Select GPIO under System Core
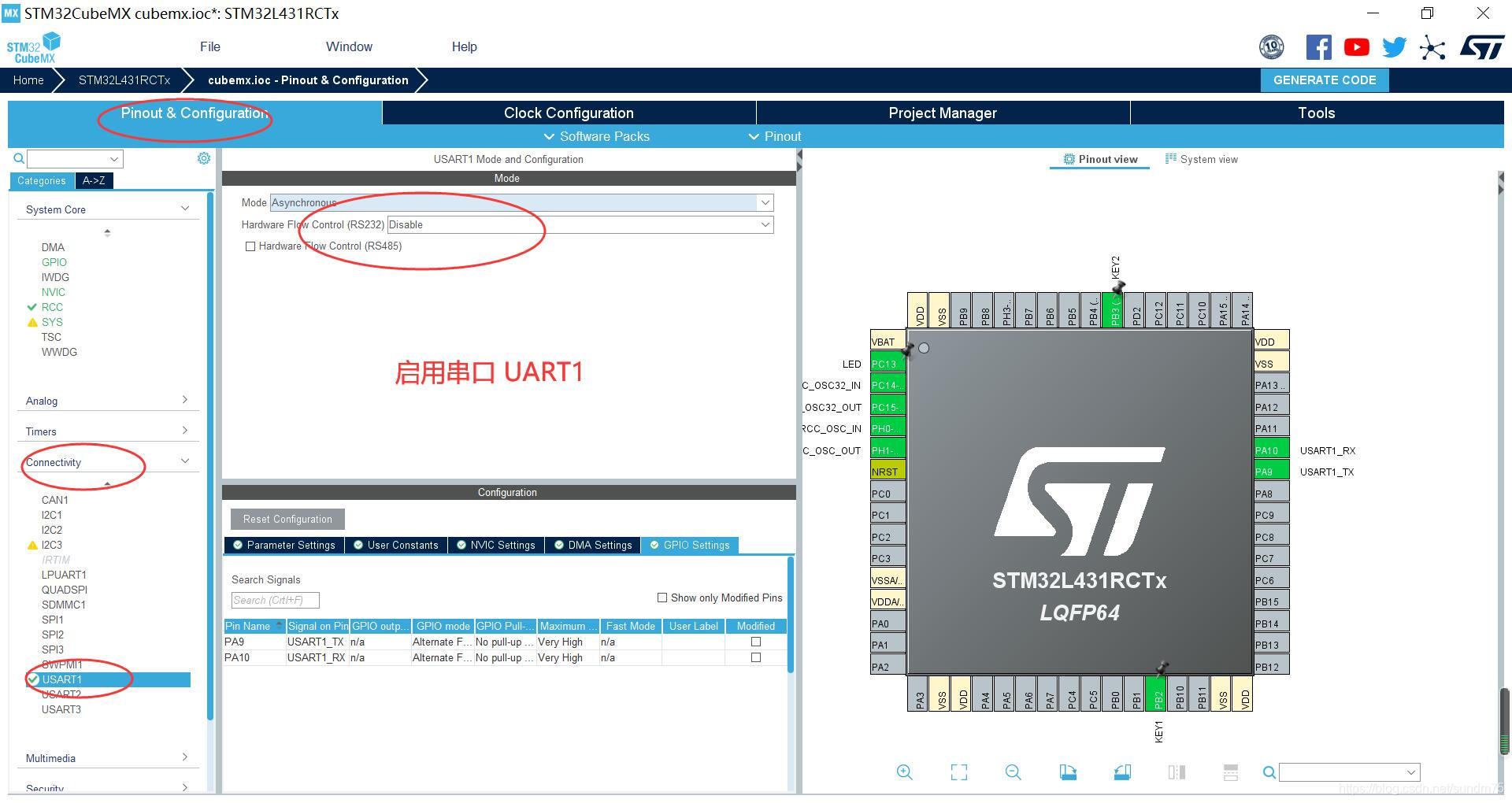The width and height of the screenshot is (1512, 803). point(54,262)
